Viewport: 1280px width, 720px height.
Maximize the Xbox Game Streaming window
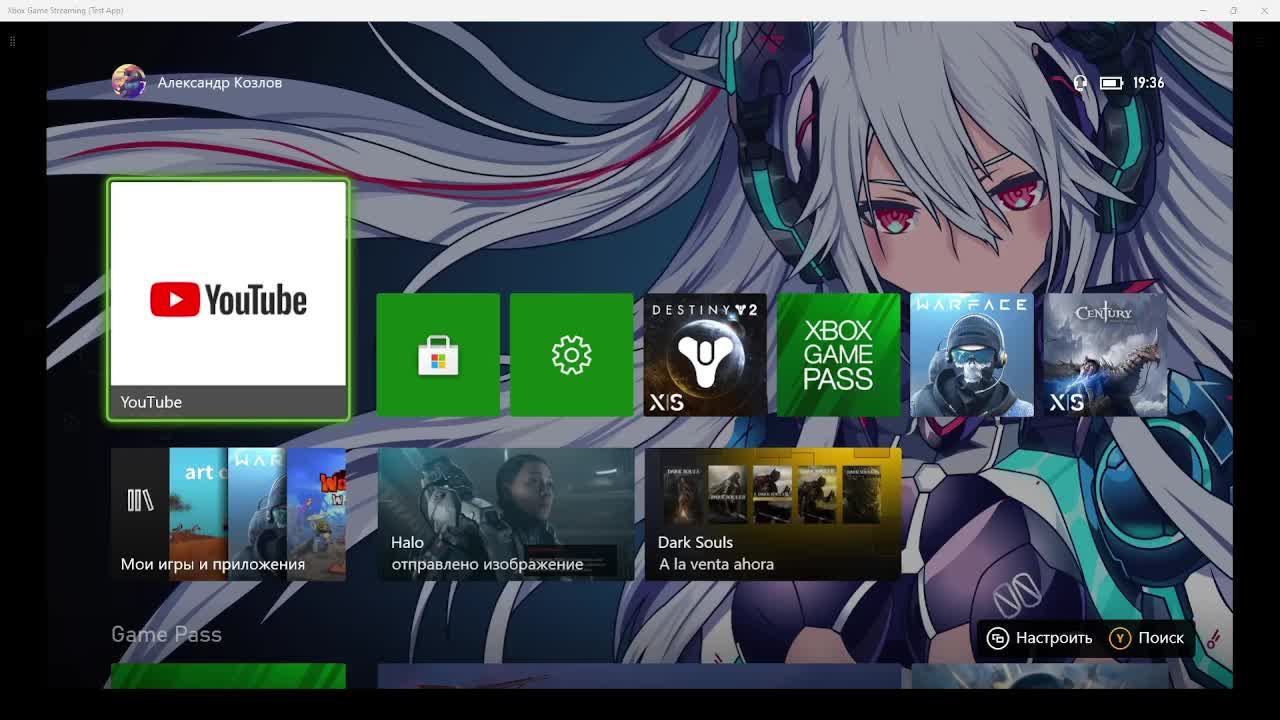[1233, 10]
